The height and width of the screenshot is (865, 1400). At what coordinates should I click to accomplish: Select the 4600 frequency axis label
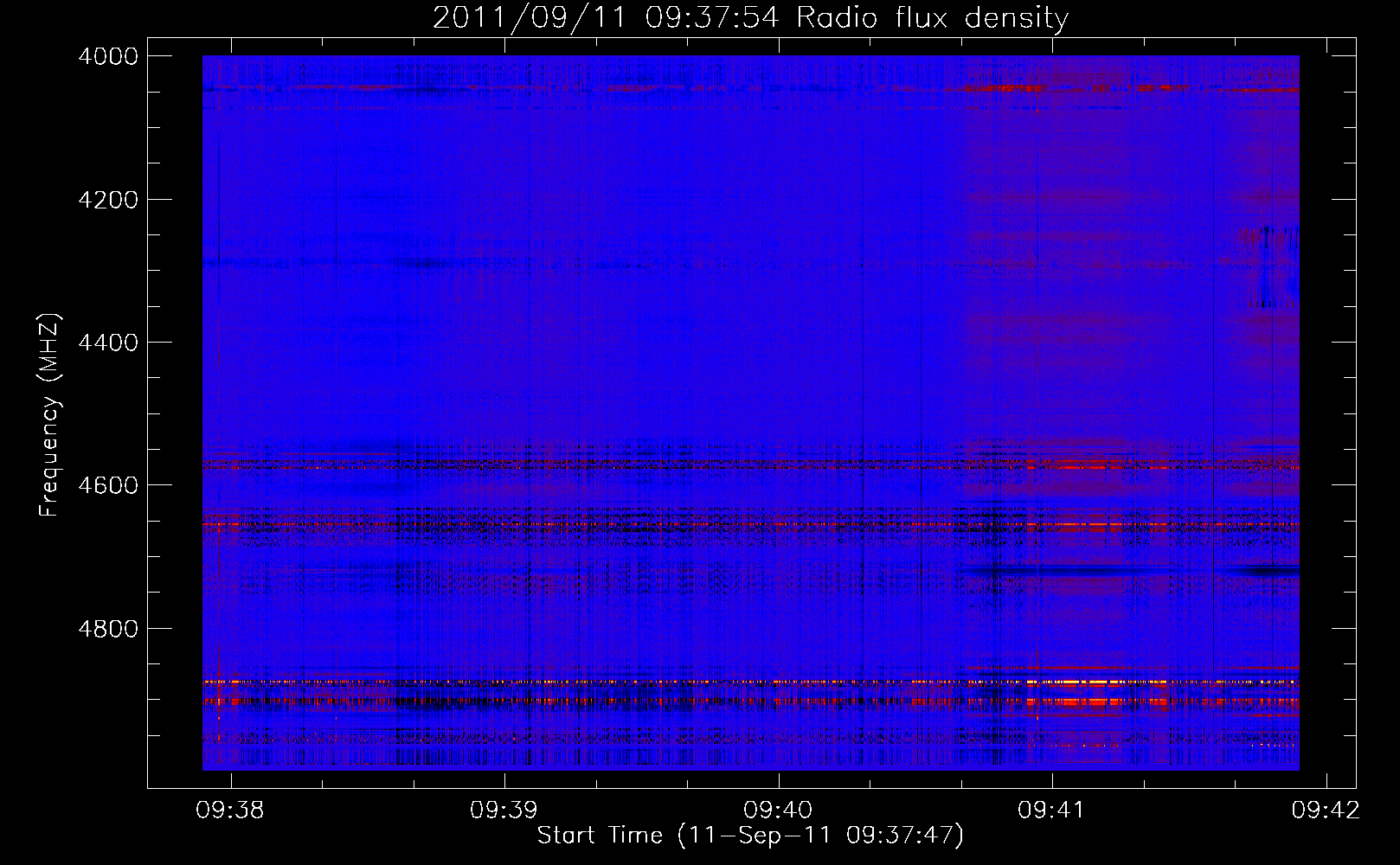[108, 485]
